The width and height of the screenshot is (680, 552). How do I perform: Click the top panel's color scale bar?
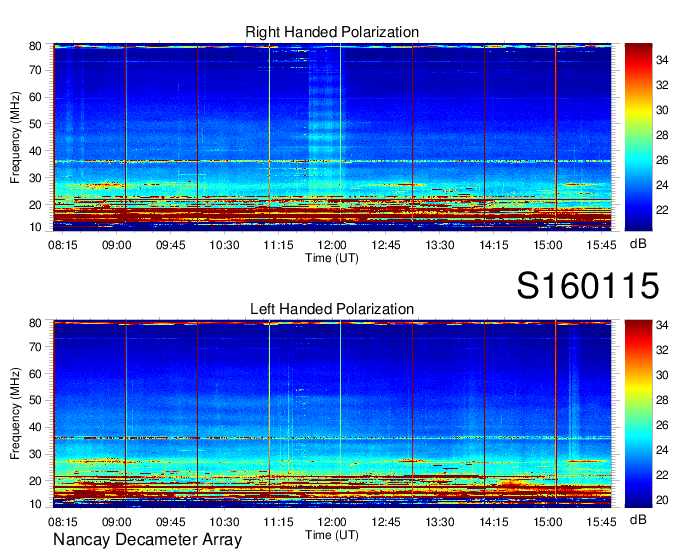(638, 137)
